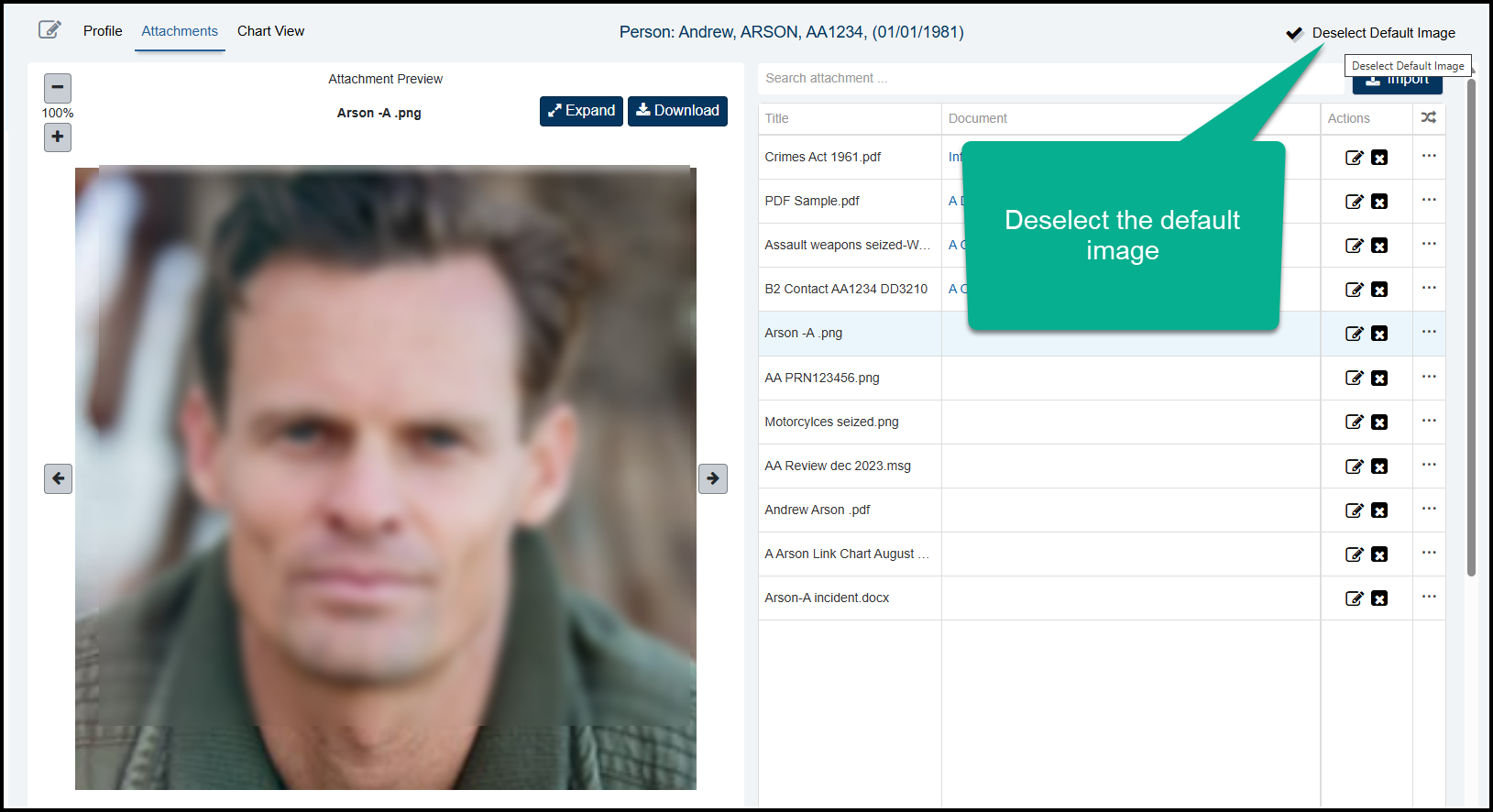The height and width of the screenshot is (812, 1493).
Task: Expand the attachment preview
Action: click(x=581, y=111)
